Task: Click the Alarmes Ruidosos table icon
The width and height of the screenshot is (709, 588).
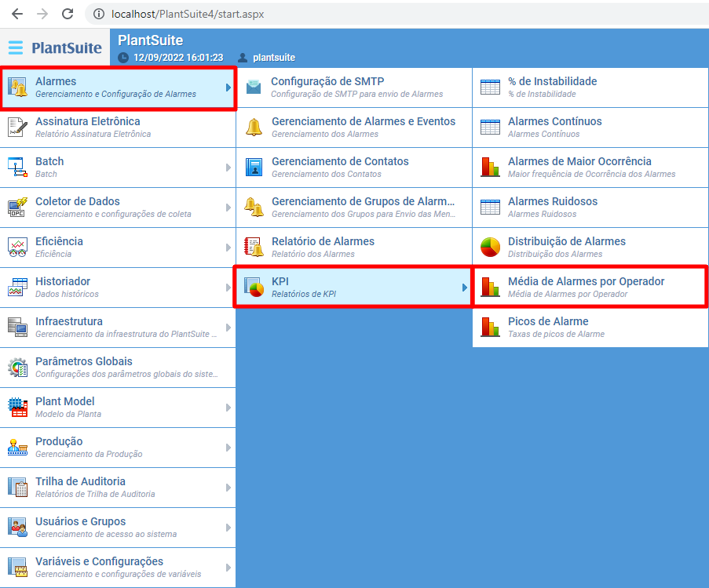Action: (490, 207)
